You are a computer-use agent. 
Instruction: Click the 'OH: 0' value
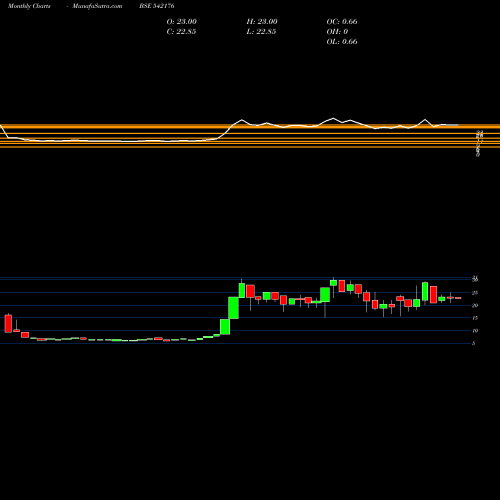[337, 32]
